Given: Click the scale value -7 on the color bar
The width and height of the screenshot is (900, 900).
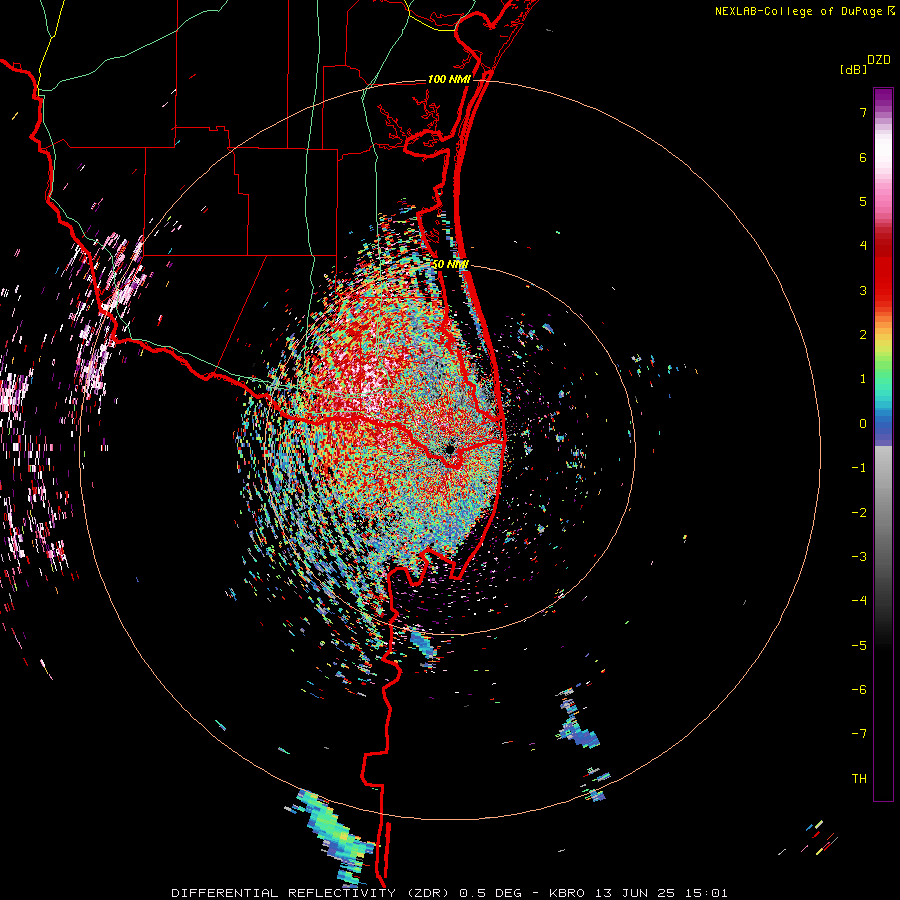Looking at the screenshot, I should (859, 733).
